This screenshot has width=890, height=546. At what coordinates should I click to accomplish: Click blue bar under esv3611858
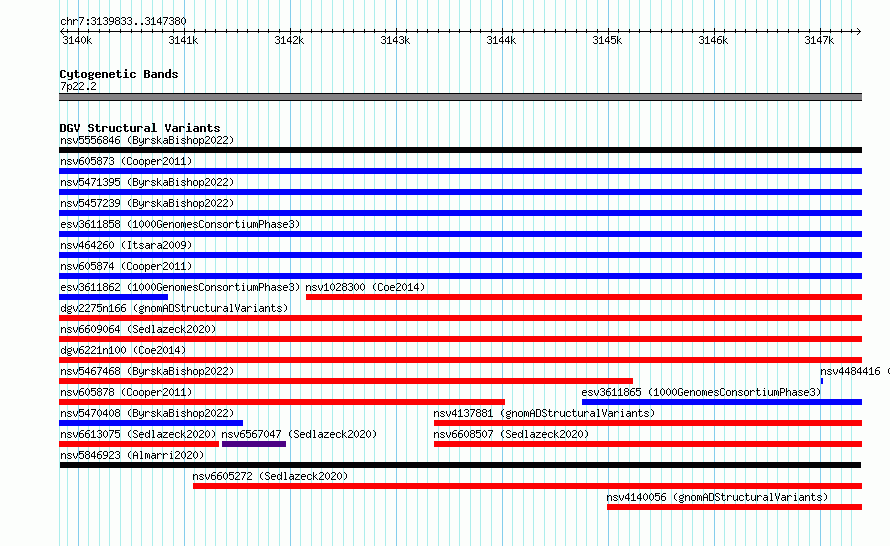[460, 234]
